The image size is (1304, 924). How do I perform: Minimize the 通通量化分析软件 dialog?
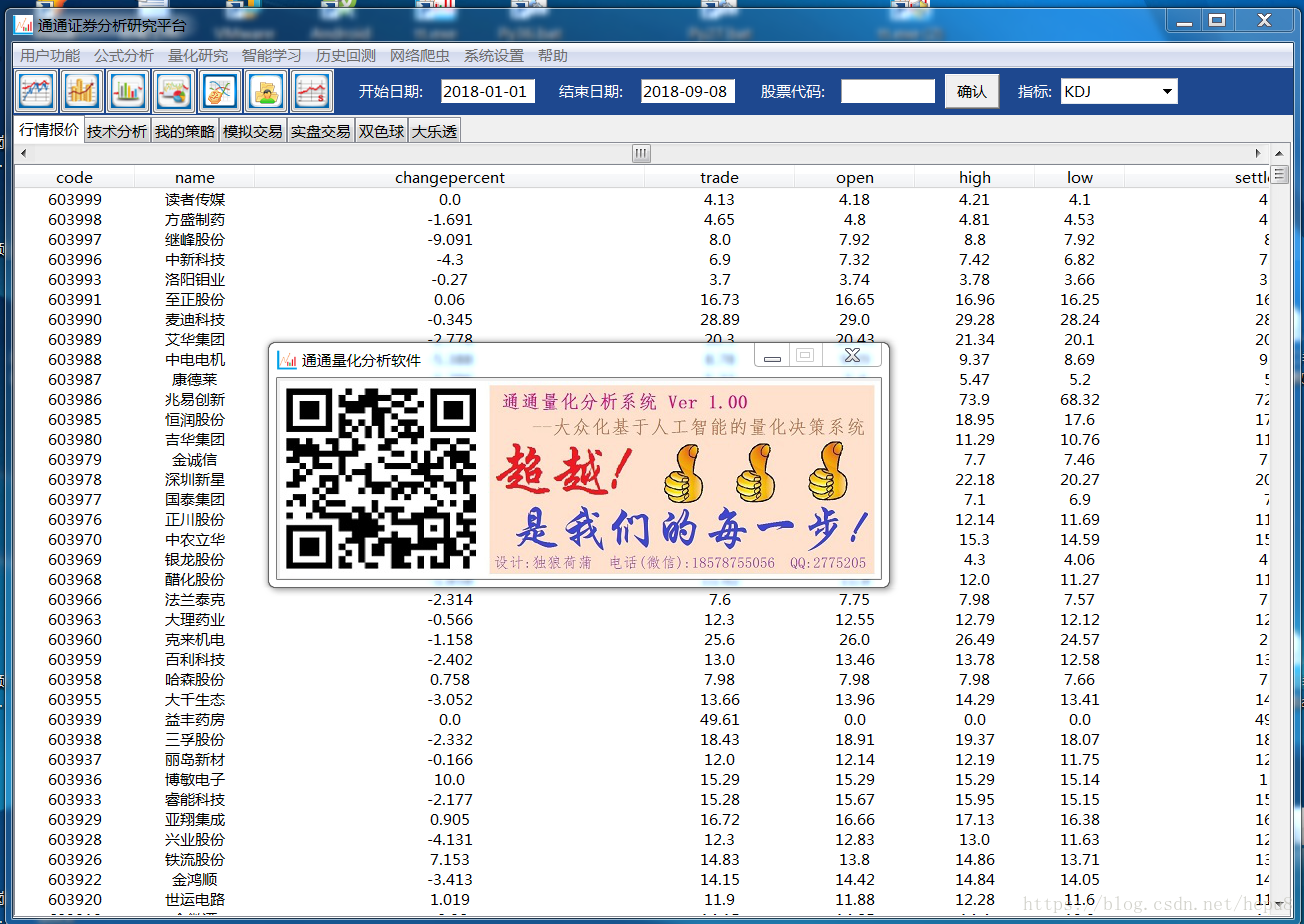tap(772, 356)
